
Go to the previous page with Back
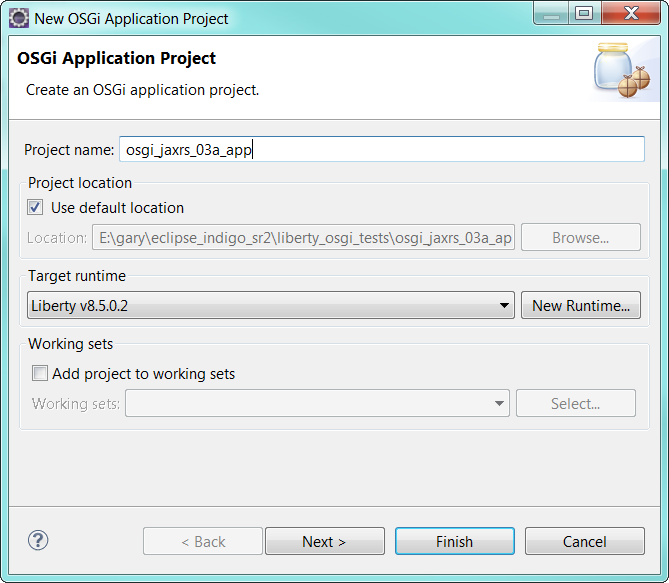click(203, 541)
